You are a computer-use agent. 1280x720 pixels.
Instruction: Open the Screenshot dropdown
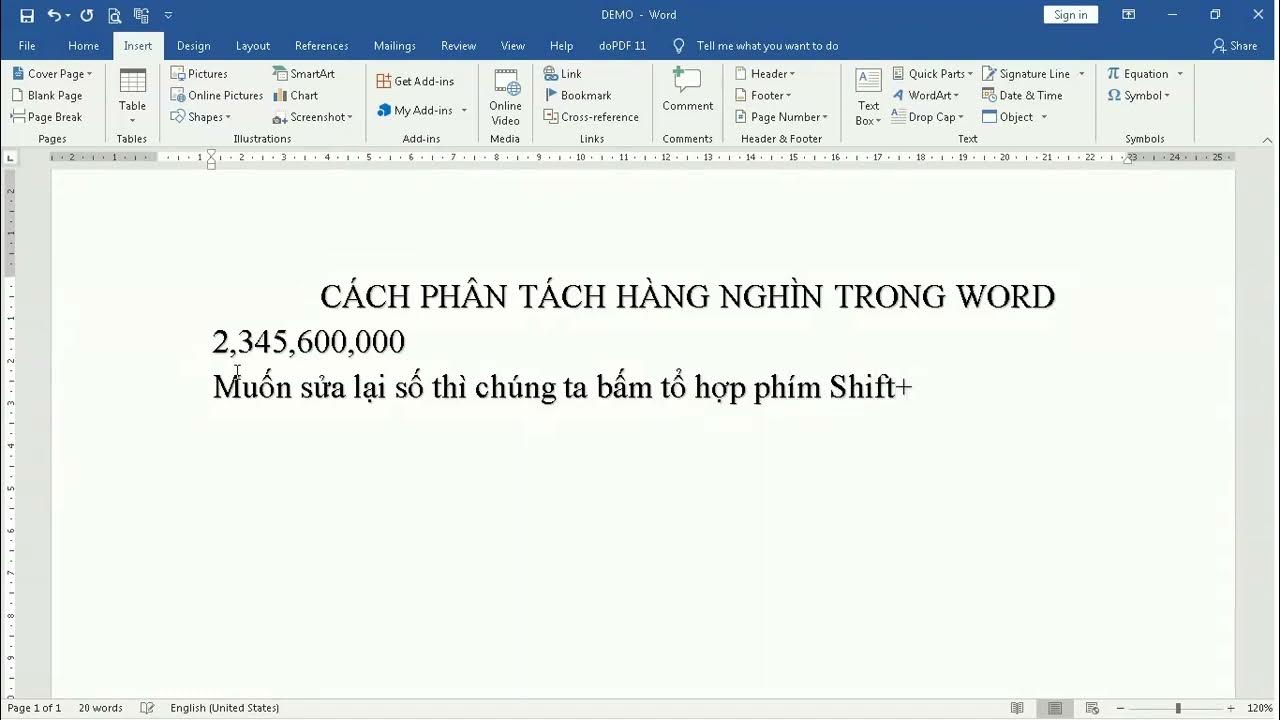pos(313,117)
